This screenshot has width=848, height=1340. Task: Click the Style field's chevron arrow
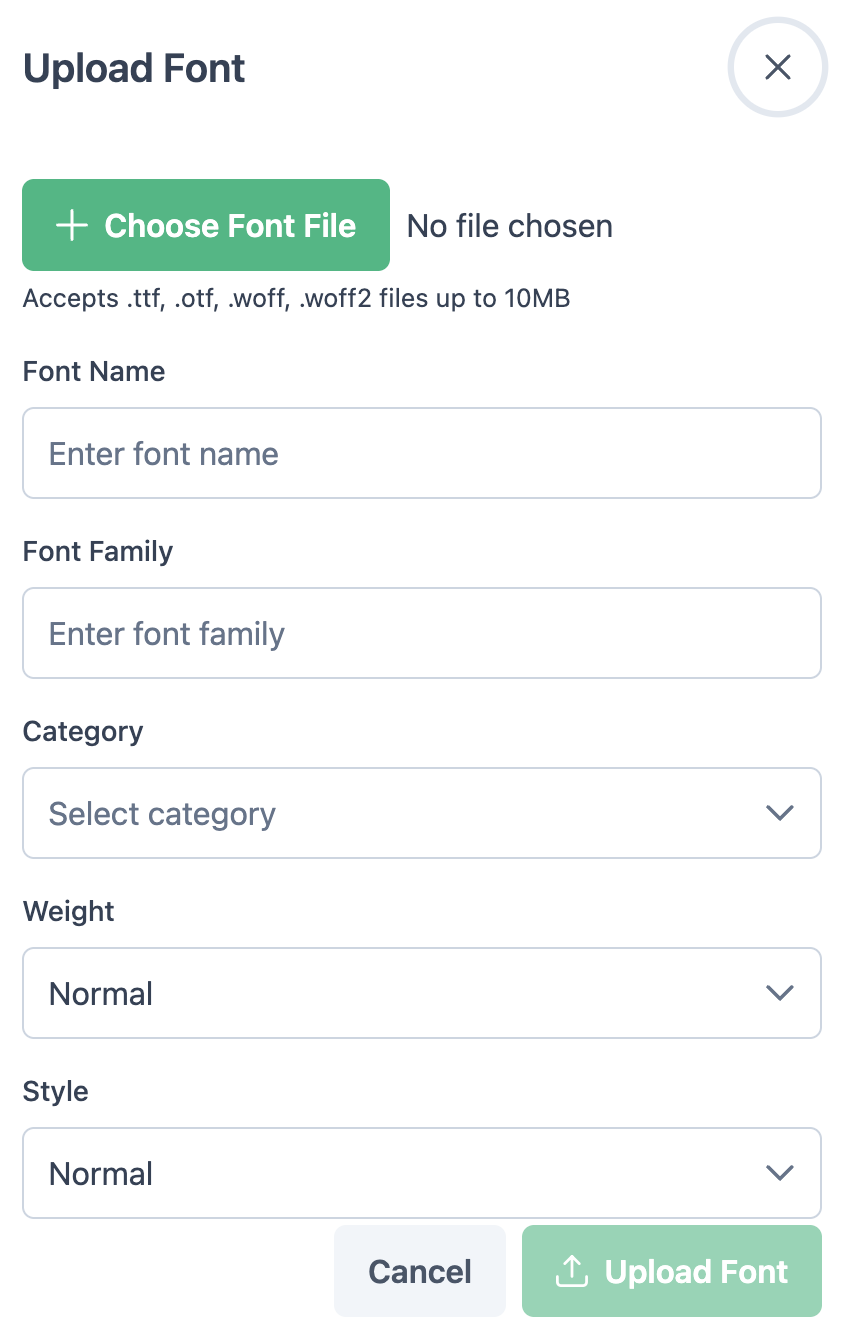(779, 1173)
